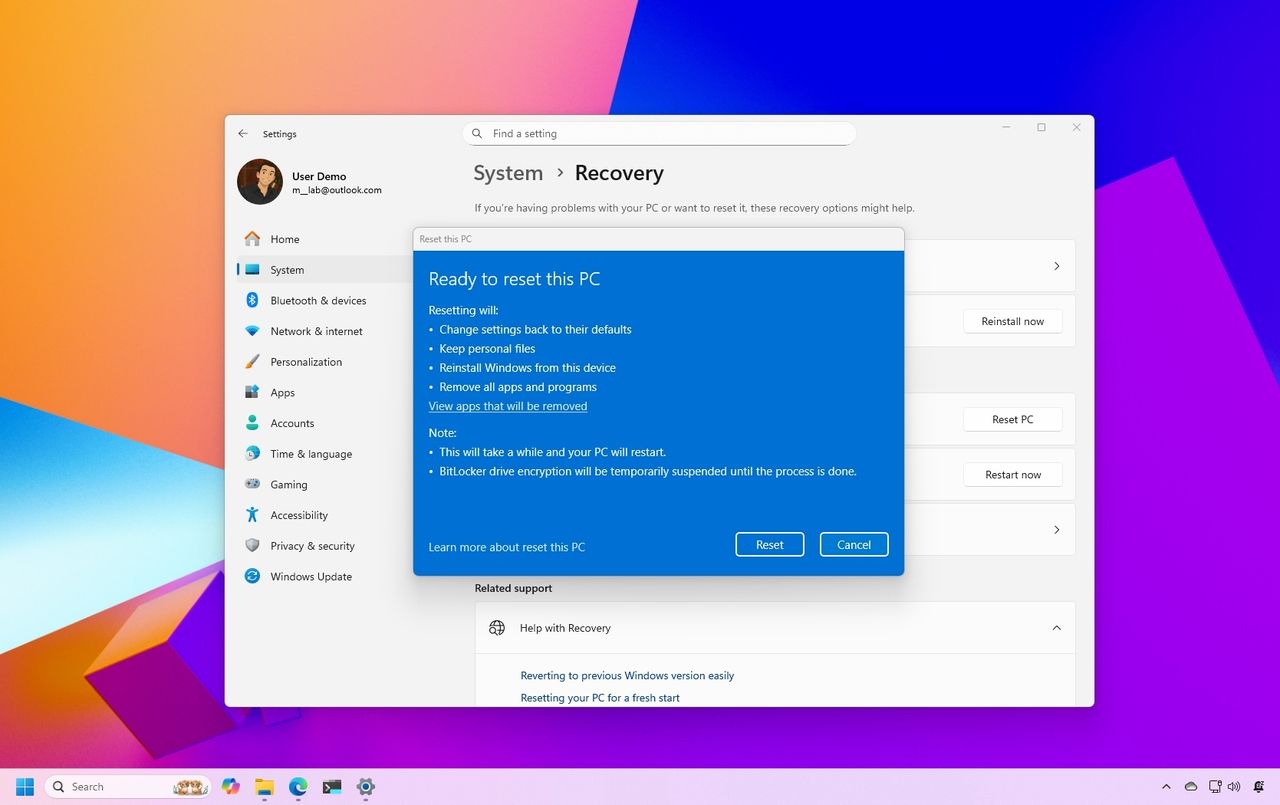Click the Accessibility icon in the sidebar

click(251, 515)
